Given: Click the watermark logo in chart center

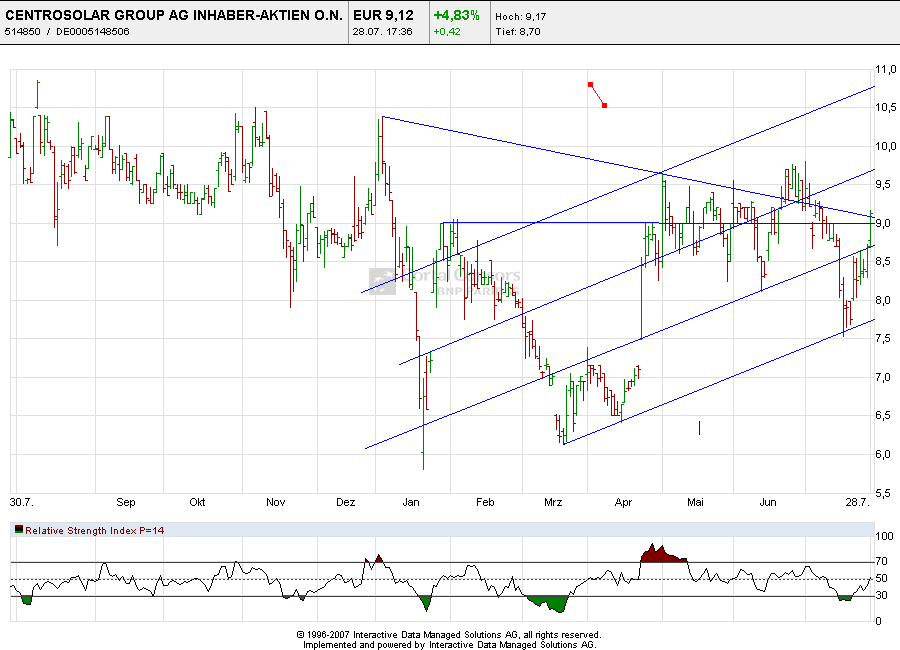Looking at the screenshot, I should 382,279.
